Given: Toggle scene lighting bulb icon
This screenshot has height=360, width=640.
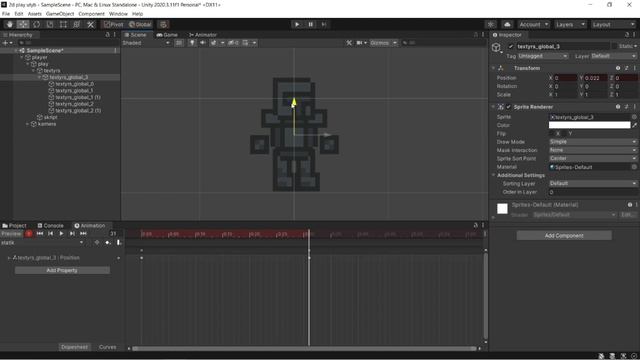Looking at the screenshot, I should tap(192, 43).
